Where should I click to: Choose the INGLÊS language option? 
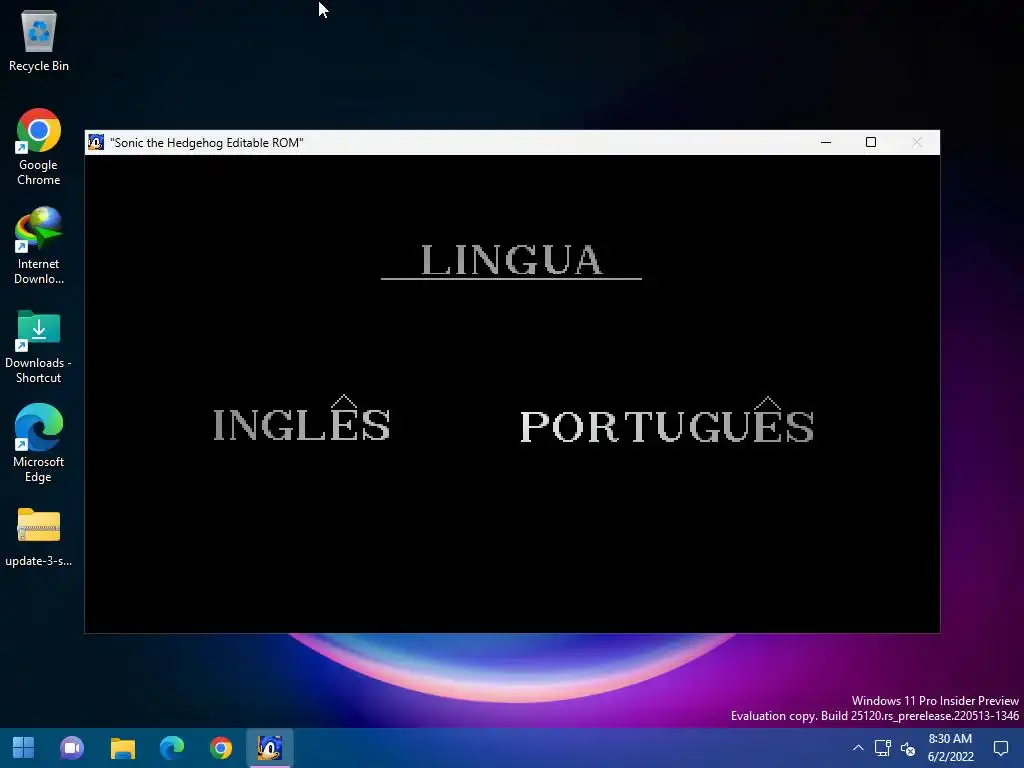(302, 419)
